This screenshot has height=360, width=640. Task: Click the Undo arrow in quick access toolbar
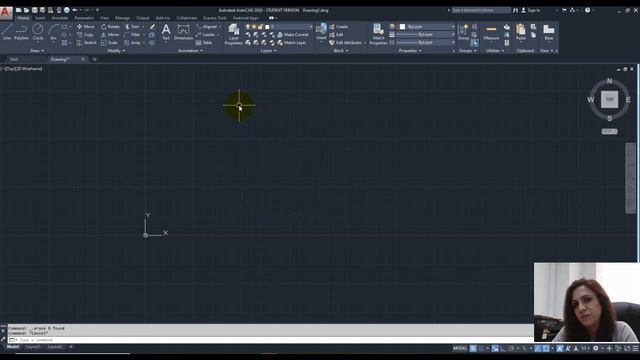(75, 10)
